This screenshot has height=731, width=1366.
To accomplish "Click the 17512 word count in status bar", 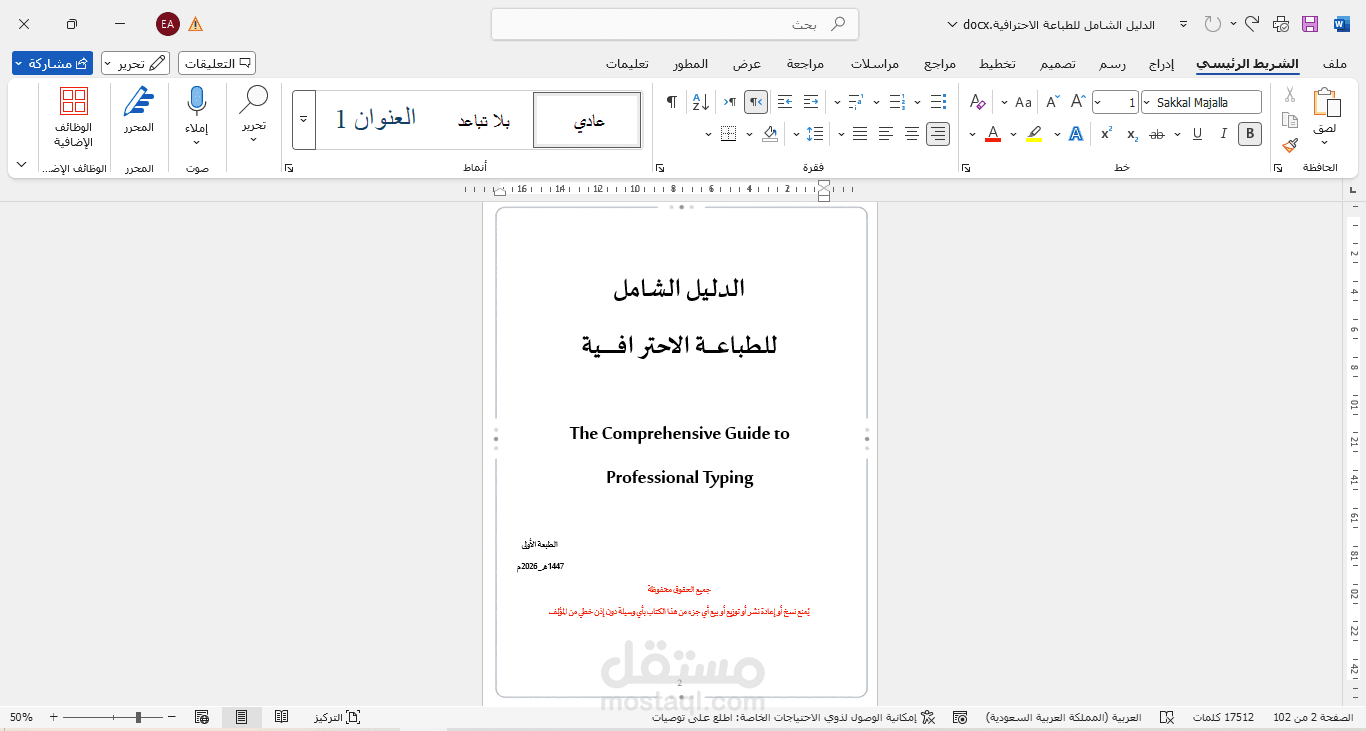I will (x=1223, y=717).
